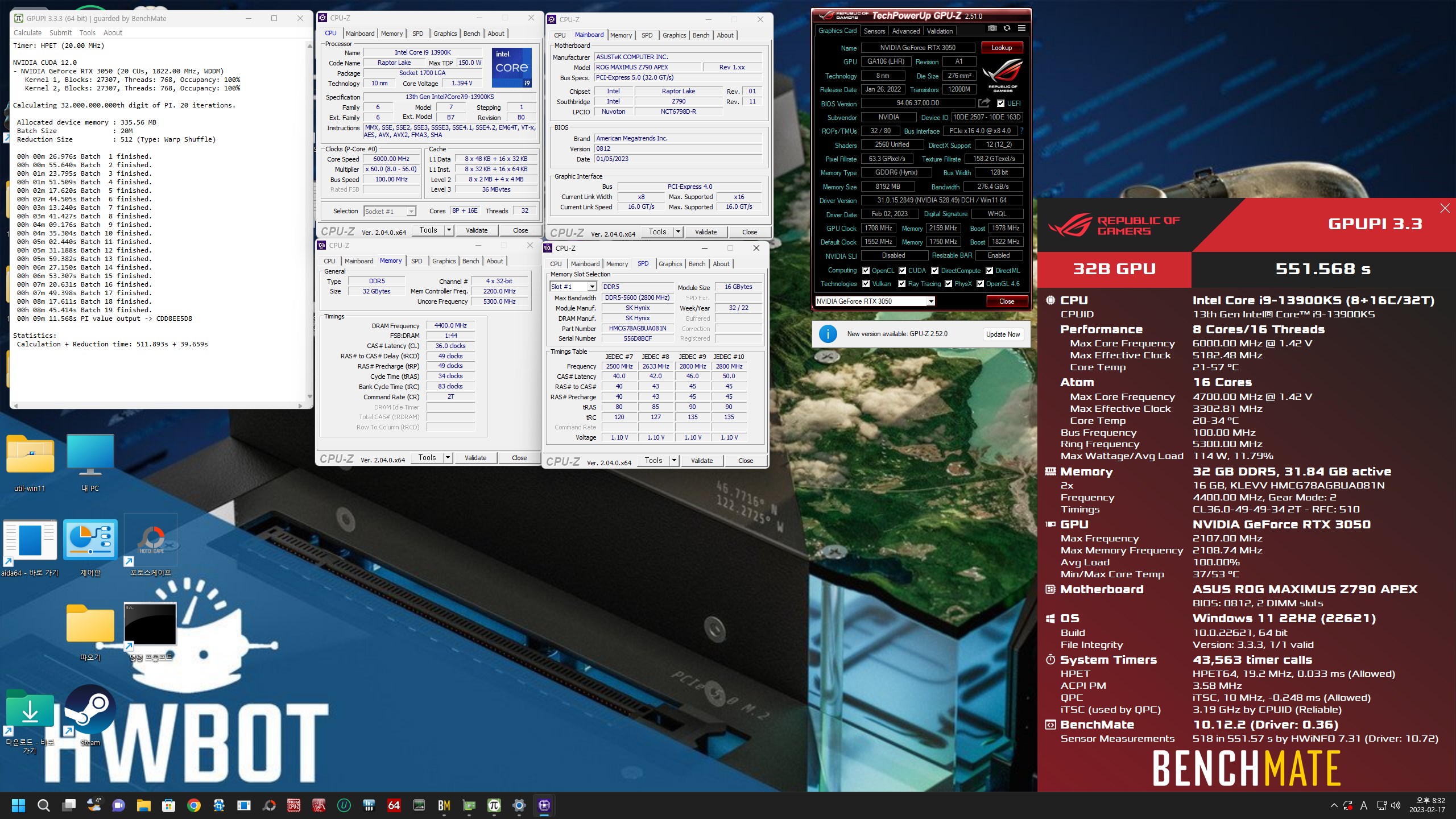
Task: Expand Tools arrow in CPU-Z SPD window
Action: [675, 461]
